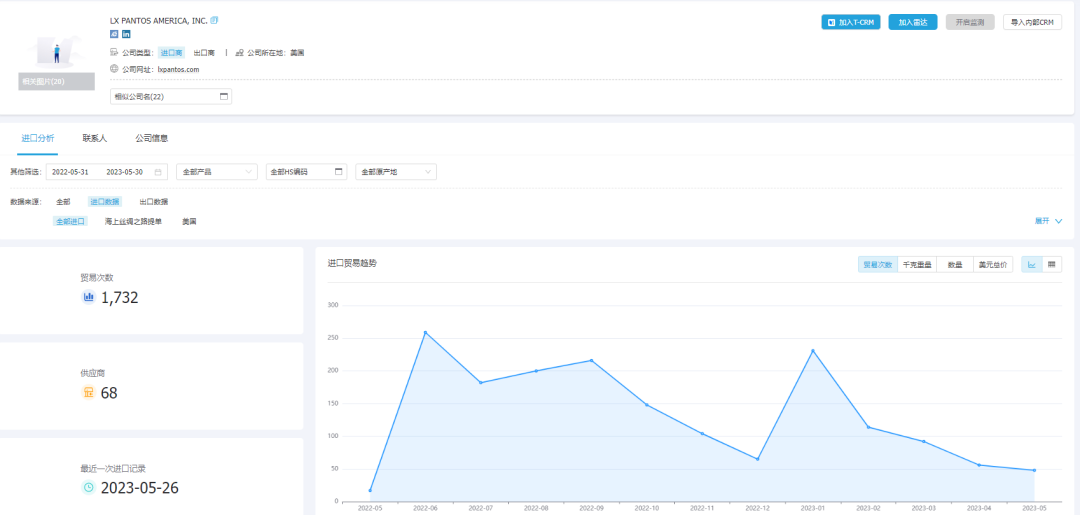The image size is (1080, 515).
Task: Open the LinkedIn profile icon
Action: coord(126,35)
